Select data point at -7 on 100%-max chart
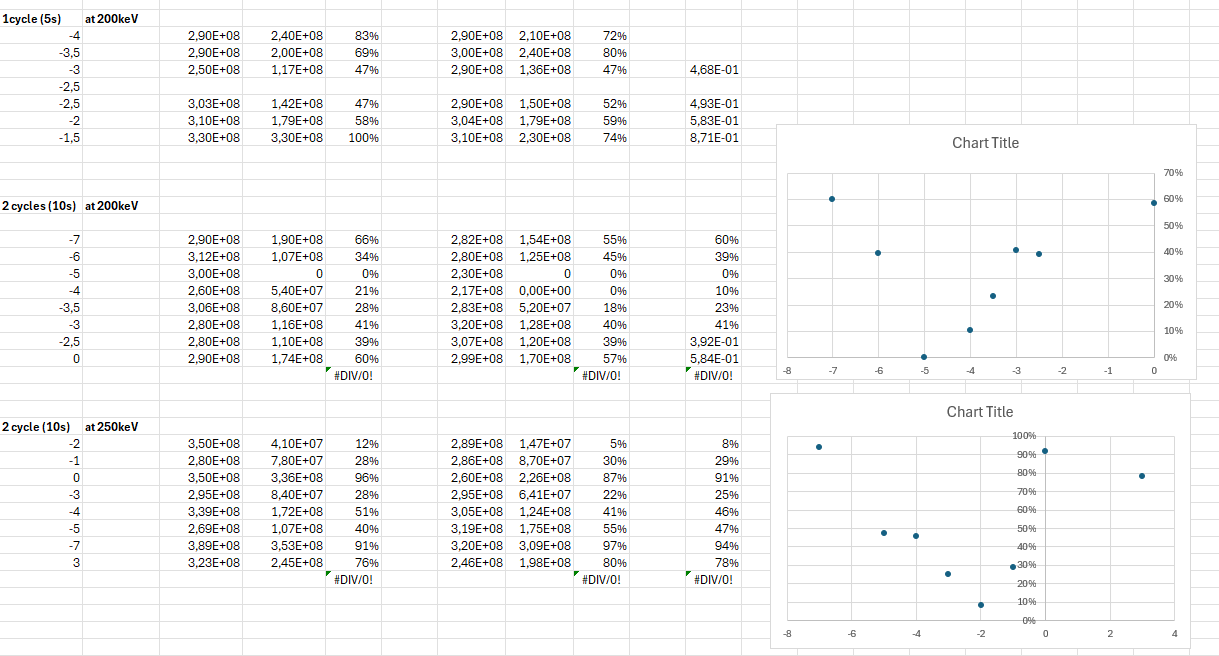The image size is (1219, 656). 819,447
